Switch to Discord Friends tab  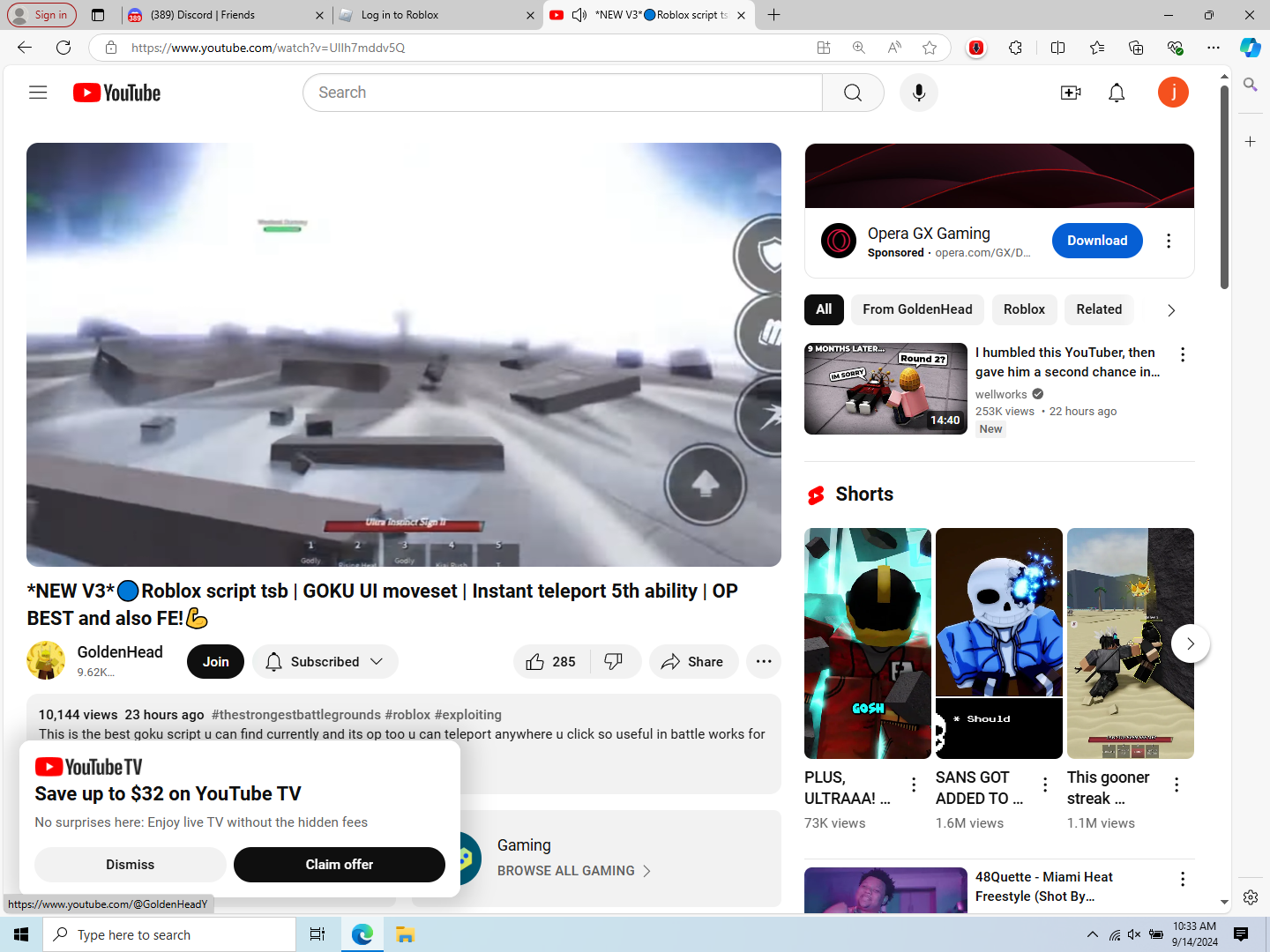point(224,15)
